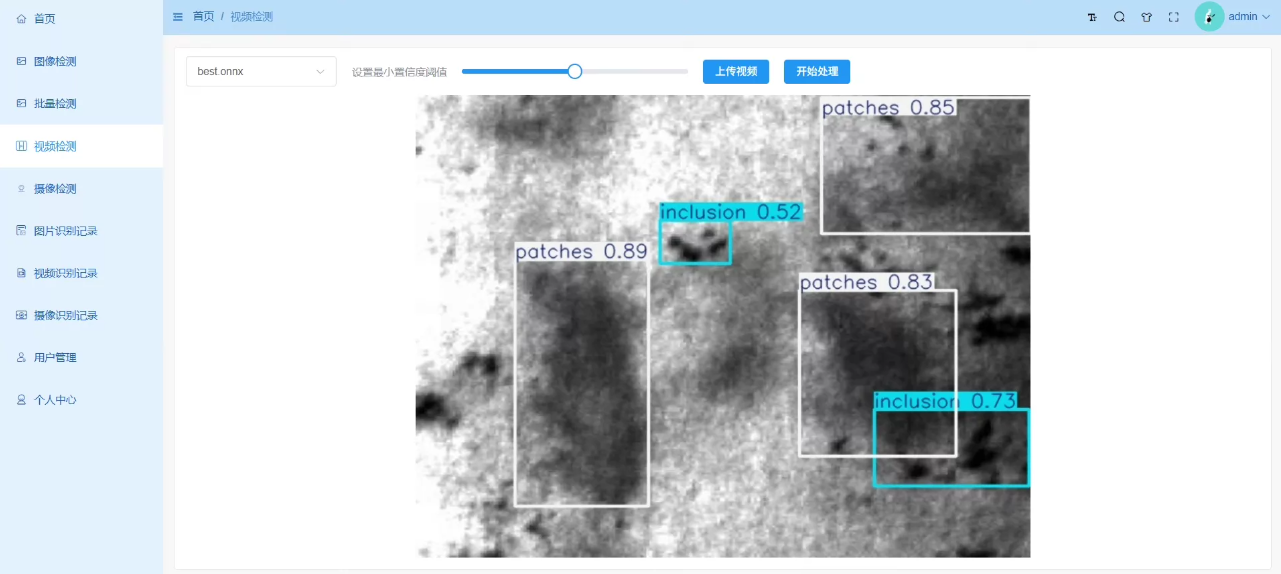
Task: Click the detected steel surface video frame
Action: tap(723, 326)
